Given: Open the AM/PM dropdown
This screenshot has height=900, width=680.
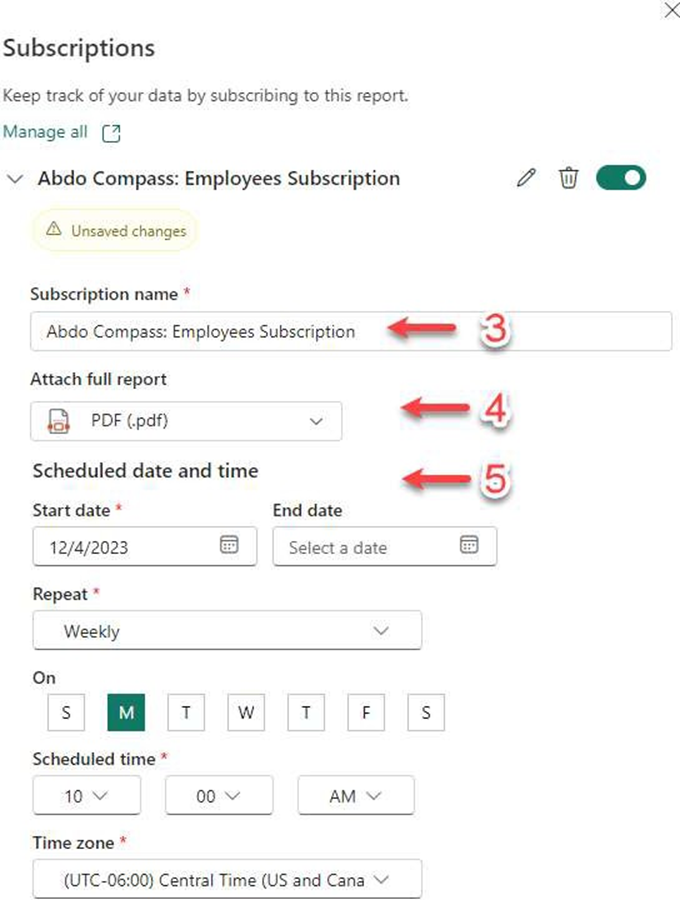Looking at the screenshot, I should tap(356, 796).
